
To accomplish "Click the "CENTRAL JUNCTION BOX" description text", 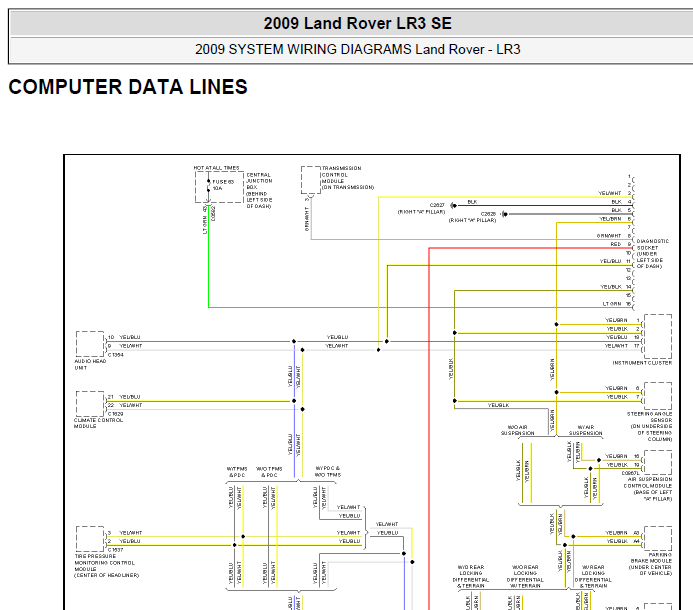I will 259,191.
